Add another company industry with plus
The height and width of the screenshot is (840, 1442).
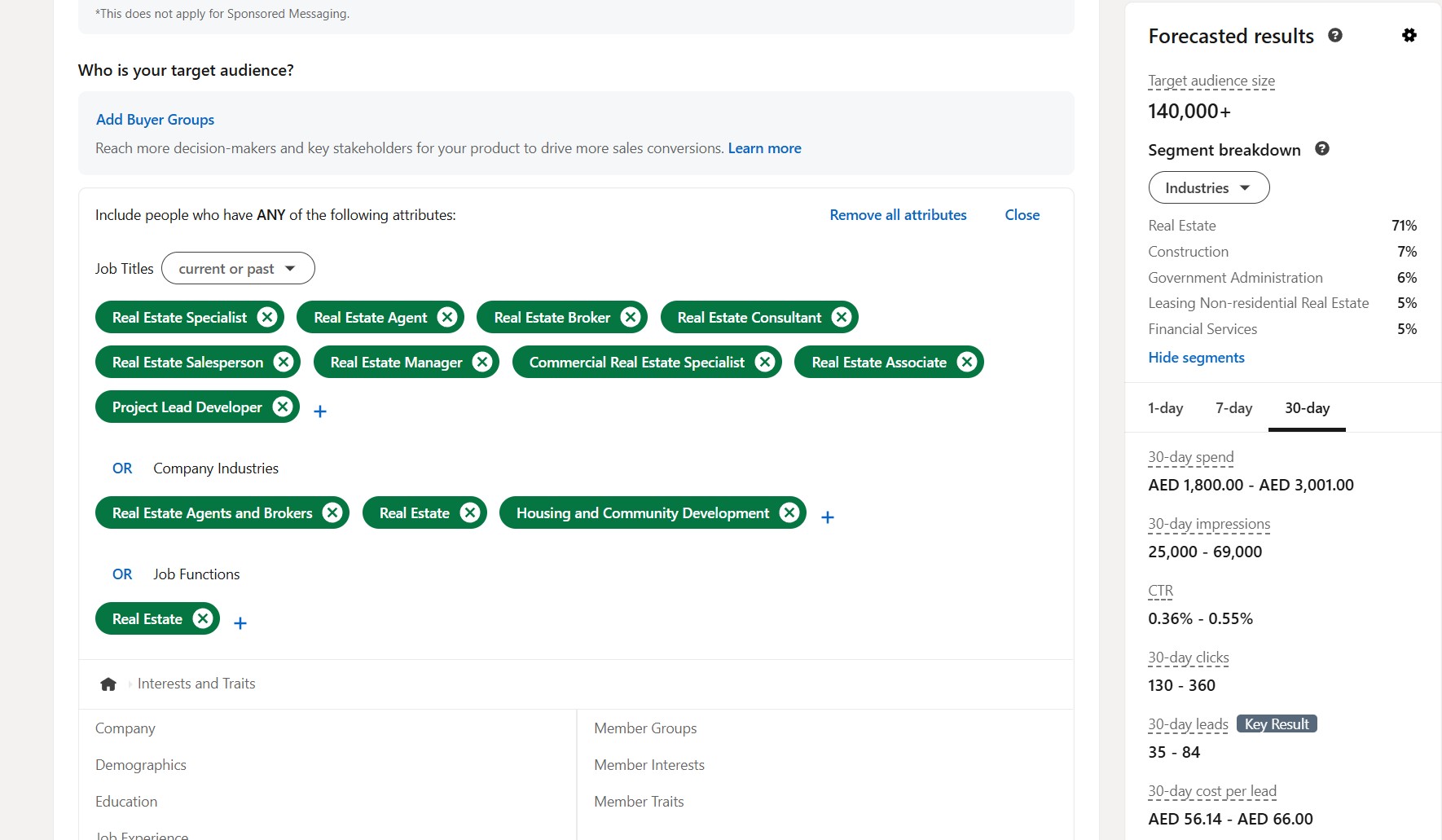click(x=828, y=517)
